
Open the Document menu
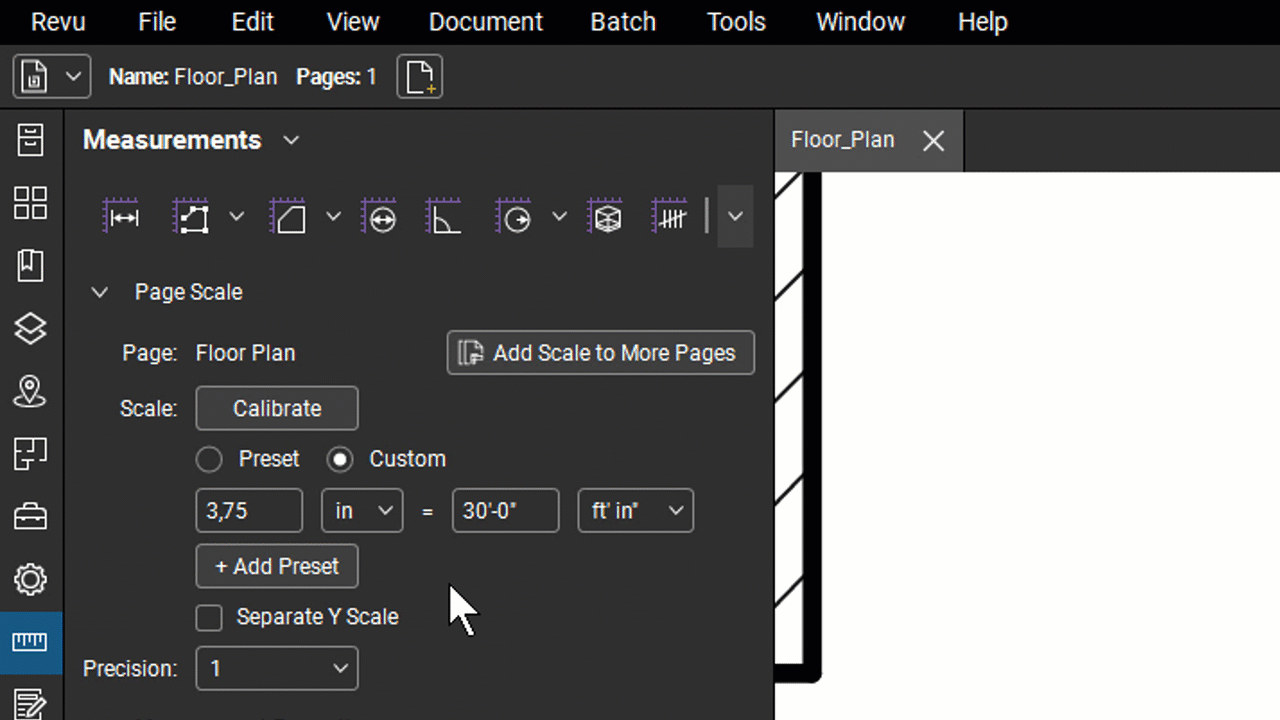point(486,22)
